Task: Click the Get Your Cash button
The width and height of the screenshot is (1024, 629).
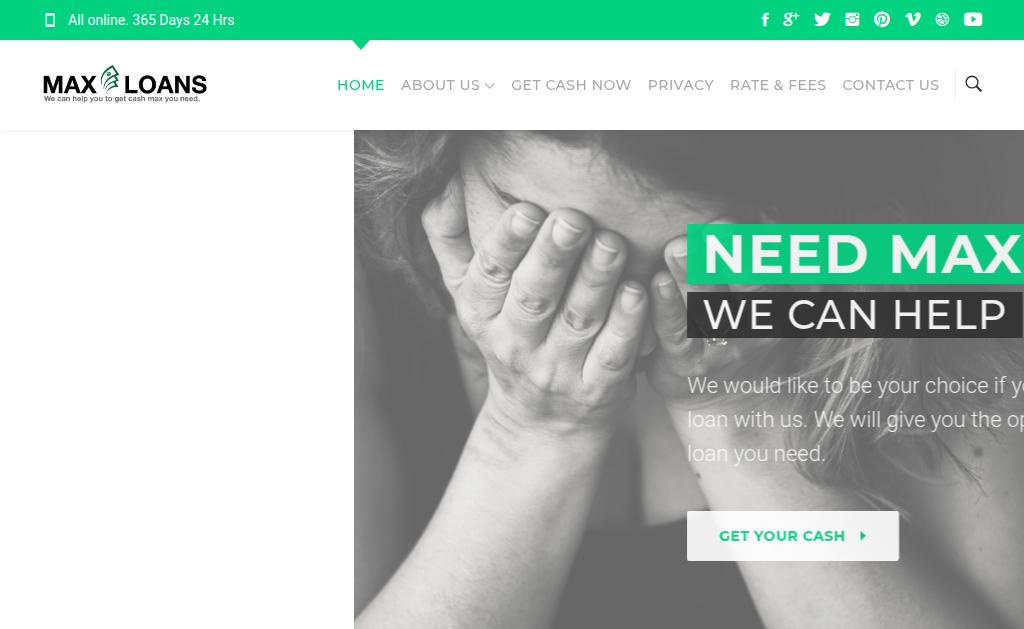Action: pyautogui.click(x=793, y=536)
